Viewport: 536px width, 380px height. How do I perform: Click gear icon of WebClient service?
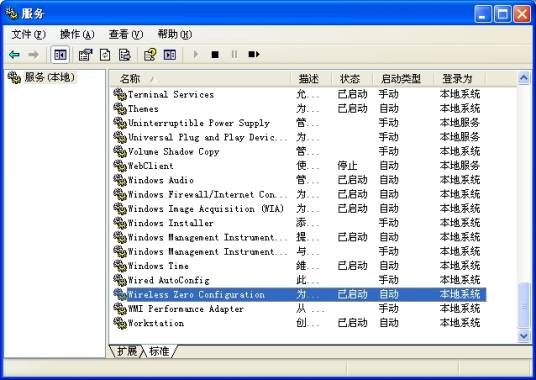coord(120,166)
